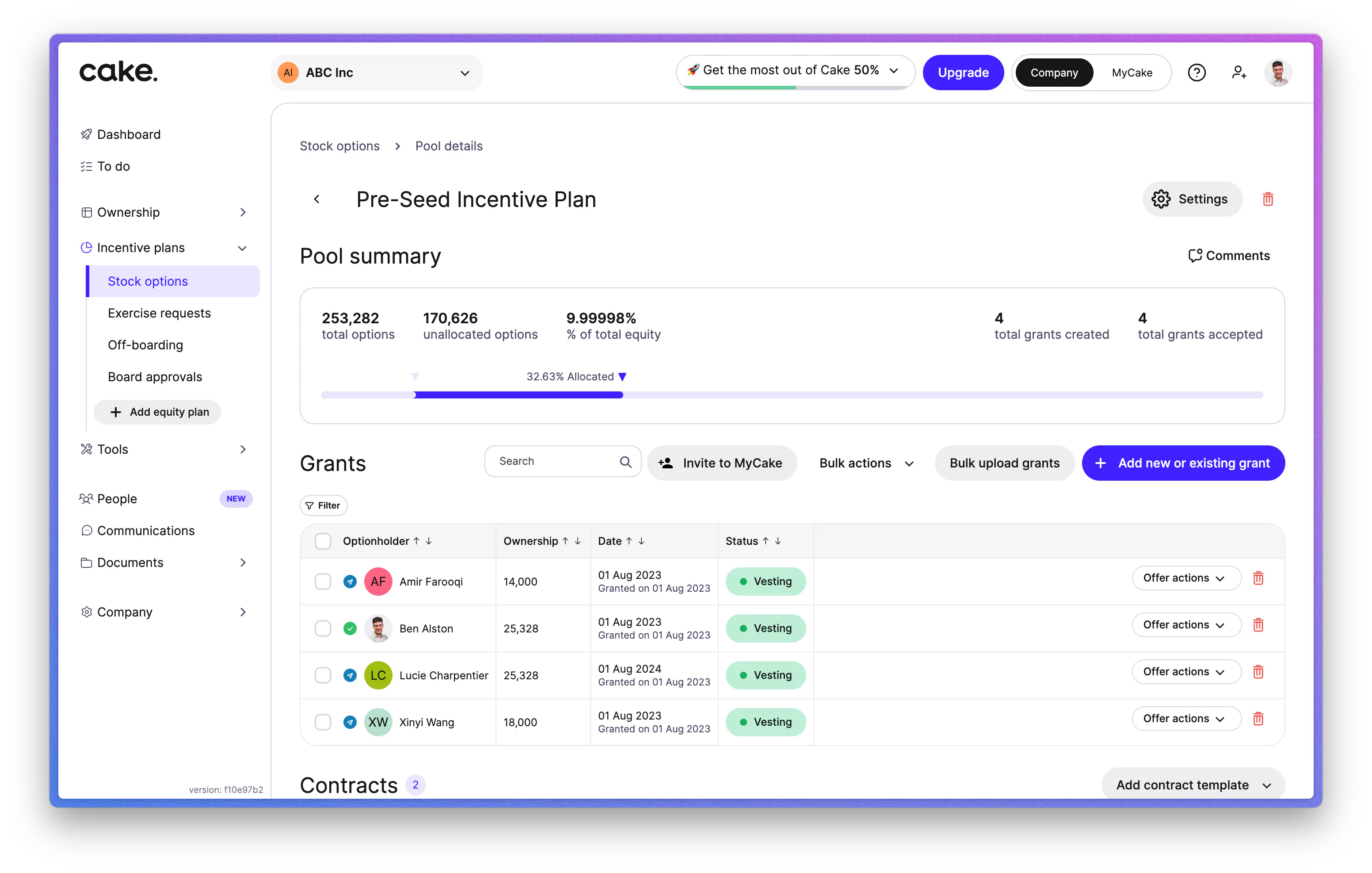The image size is (1372, 873).
Task: Sort Date column ascending arrow
Action: click(629, 540)
